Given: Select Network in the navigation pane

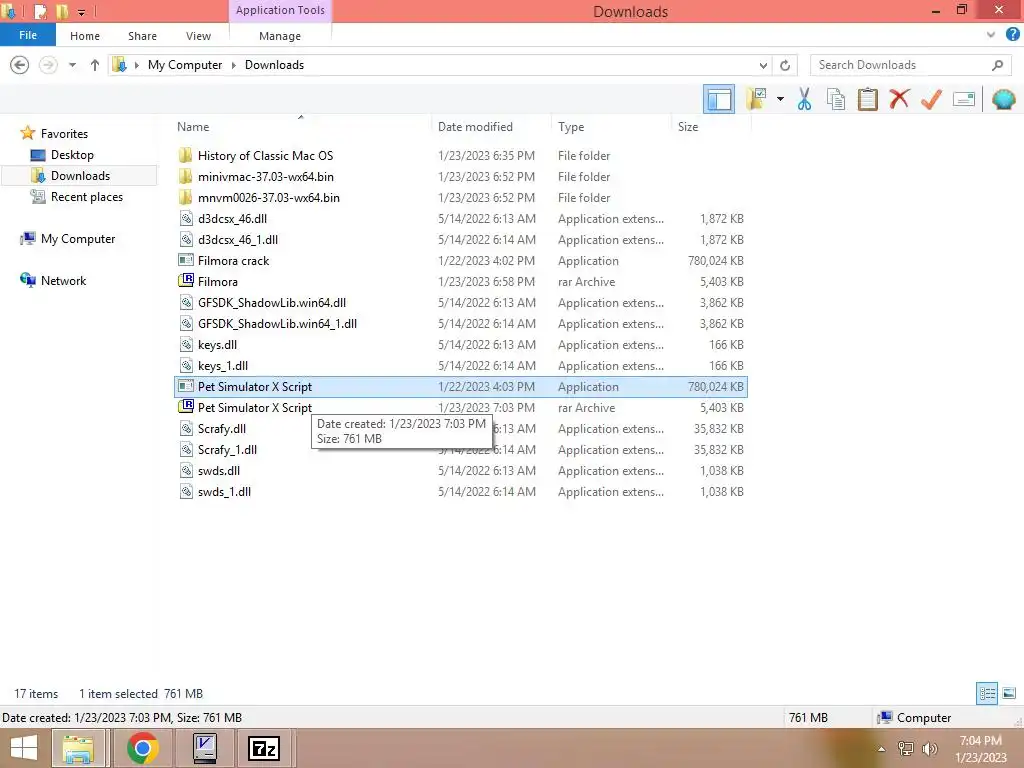Looking at the screenshot, I should (x=63, y=280).
